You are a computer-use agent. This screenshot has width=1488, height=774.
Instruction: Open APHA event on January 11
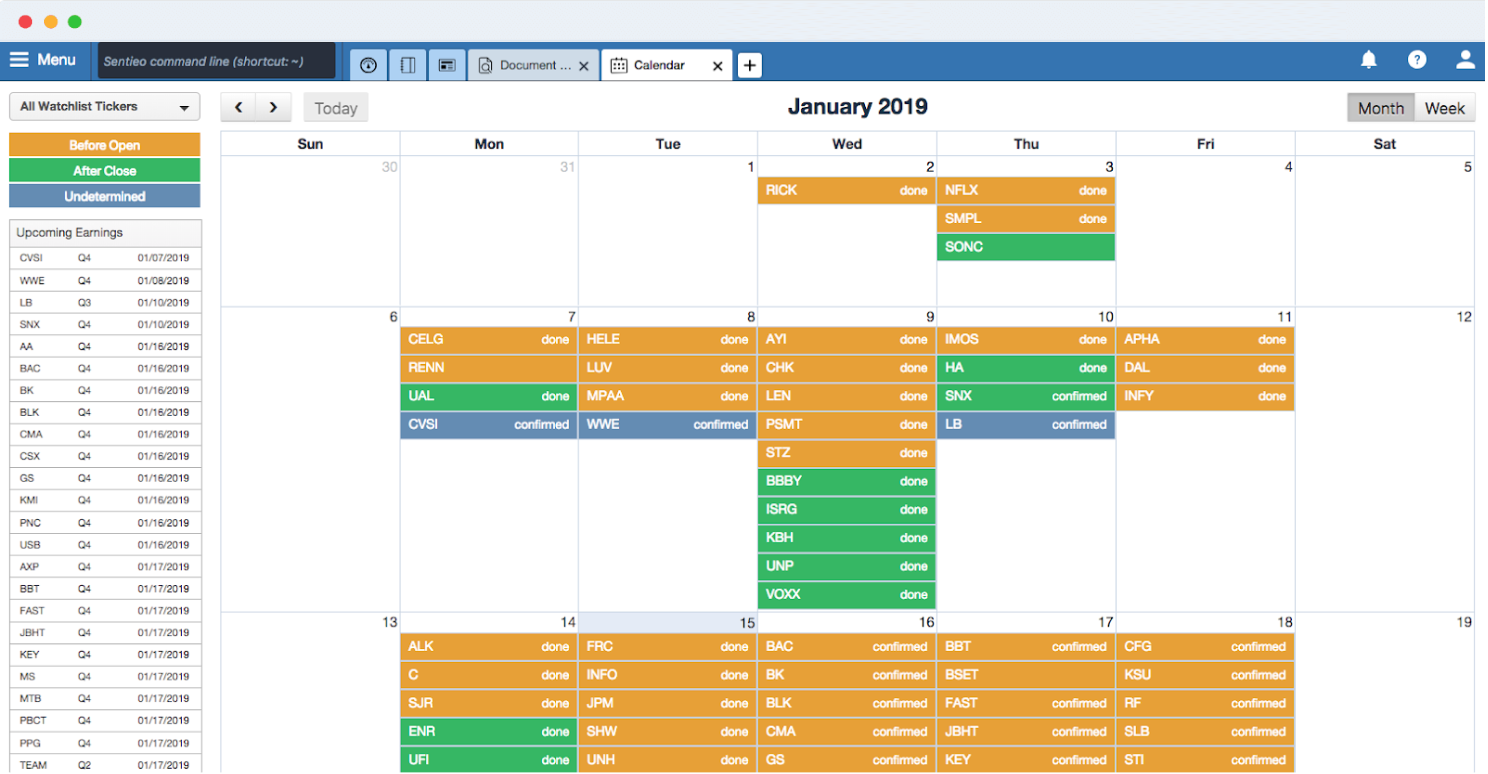point(1205,340)
